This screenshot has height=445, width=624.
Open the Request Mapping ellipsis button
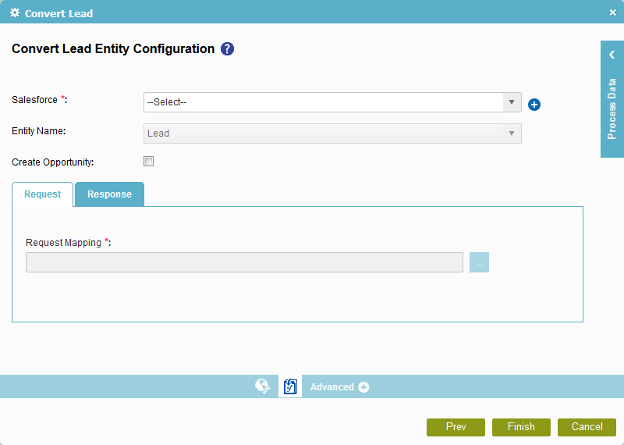[x=479, y=262]
